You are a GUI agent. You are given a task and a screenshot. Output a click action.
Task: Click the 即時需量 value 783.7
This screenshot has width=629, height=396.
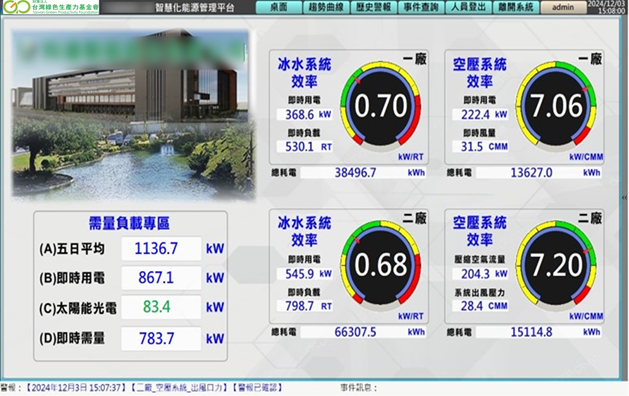click(x=161, y=338)
